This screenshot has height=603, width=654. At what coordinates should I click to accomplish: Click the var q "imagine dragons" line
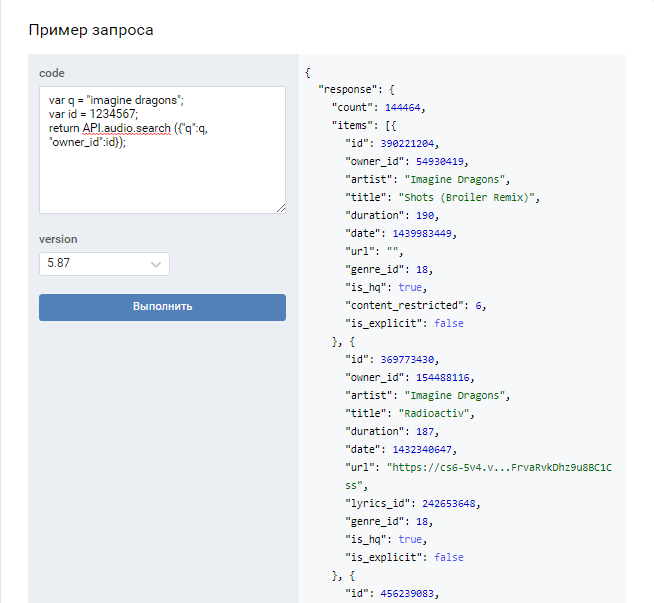click(116, 100)
